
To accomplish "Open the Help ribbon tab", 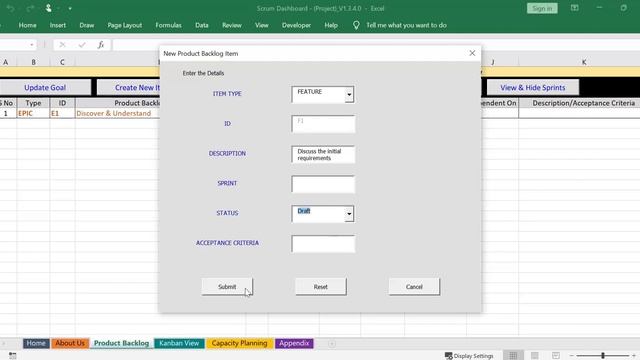I will tap(331, 25).
